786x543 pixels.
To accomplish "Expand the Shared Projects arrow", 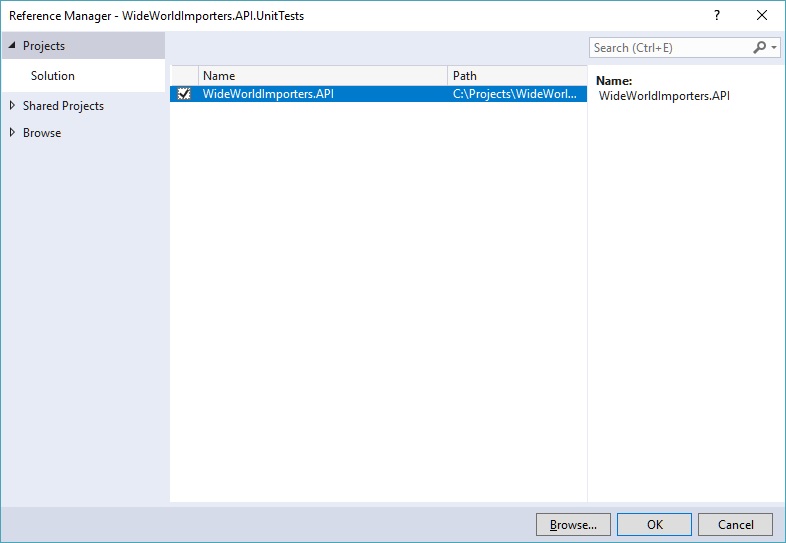I will (x=12, y=106).
